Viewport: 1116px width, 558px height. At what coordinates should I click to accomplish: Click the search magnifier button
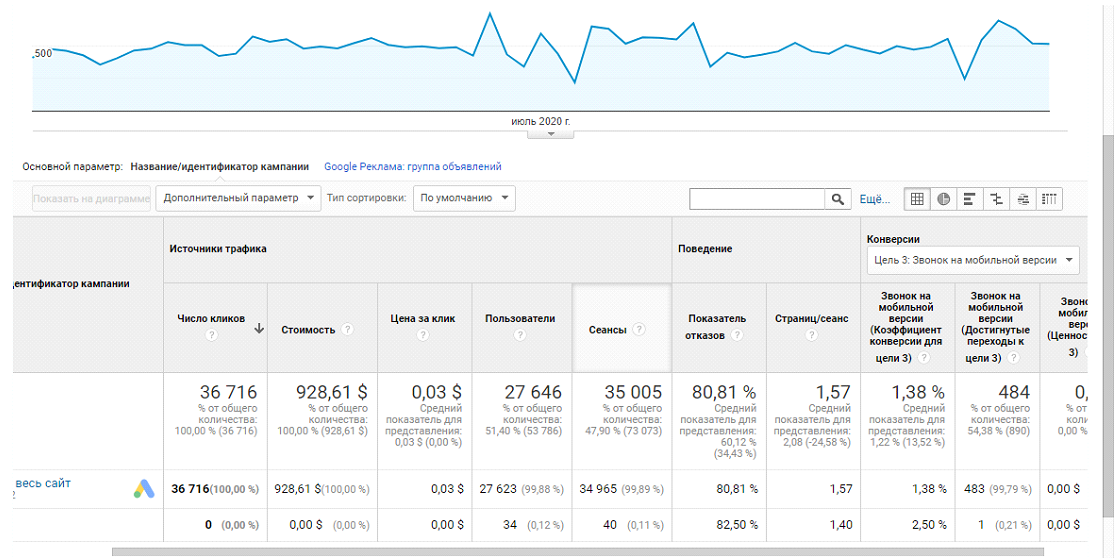pos(838,199)
